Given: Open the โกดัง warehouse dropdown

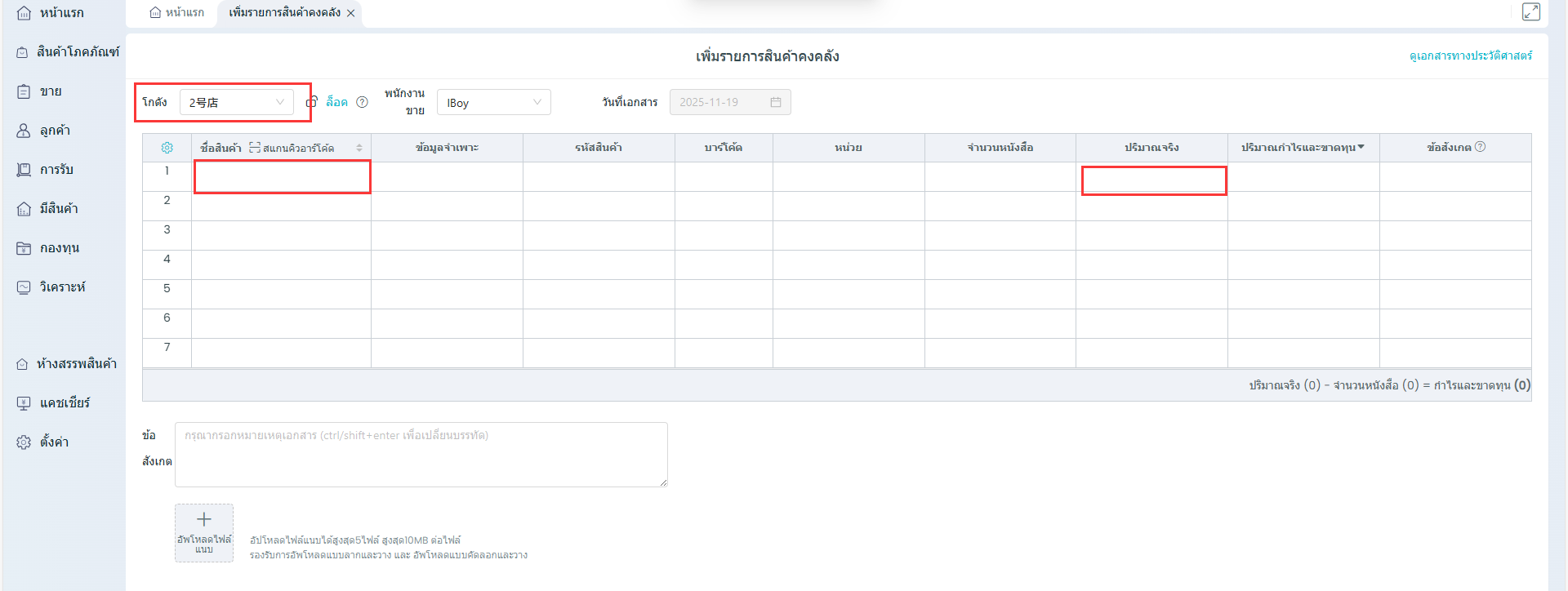Looking at the screenshot, I should (236, 102).
